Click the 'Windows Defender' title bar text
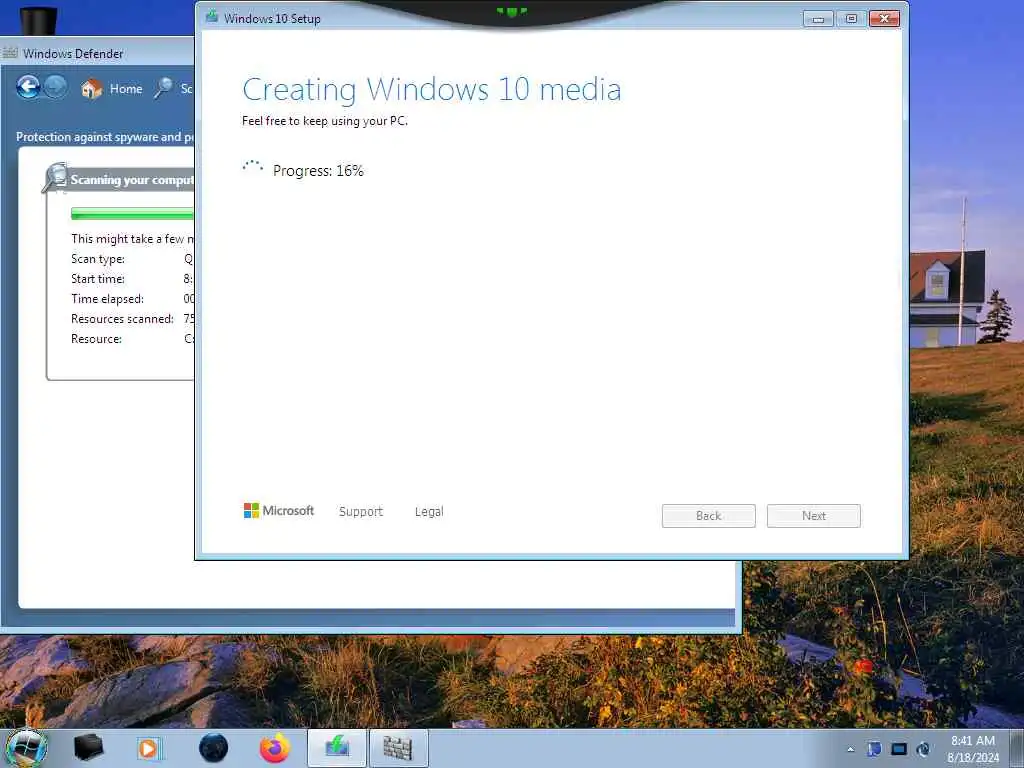This screenshot has height=768, width=1024. 72,54
